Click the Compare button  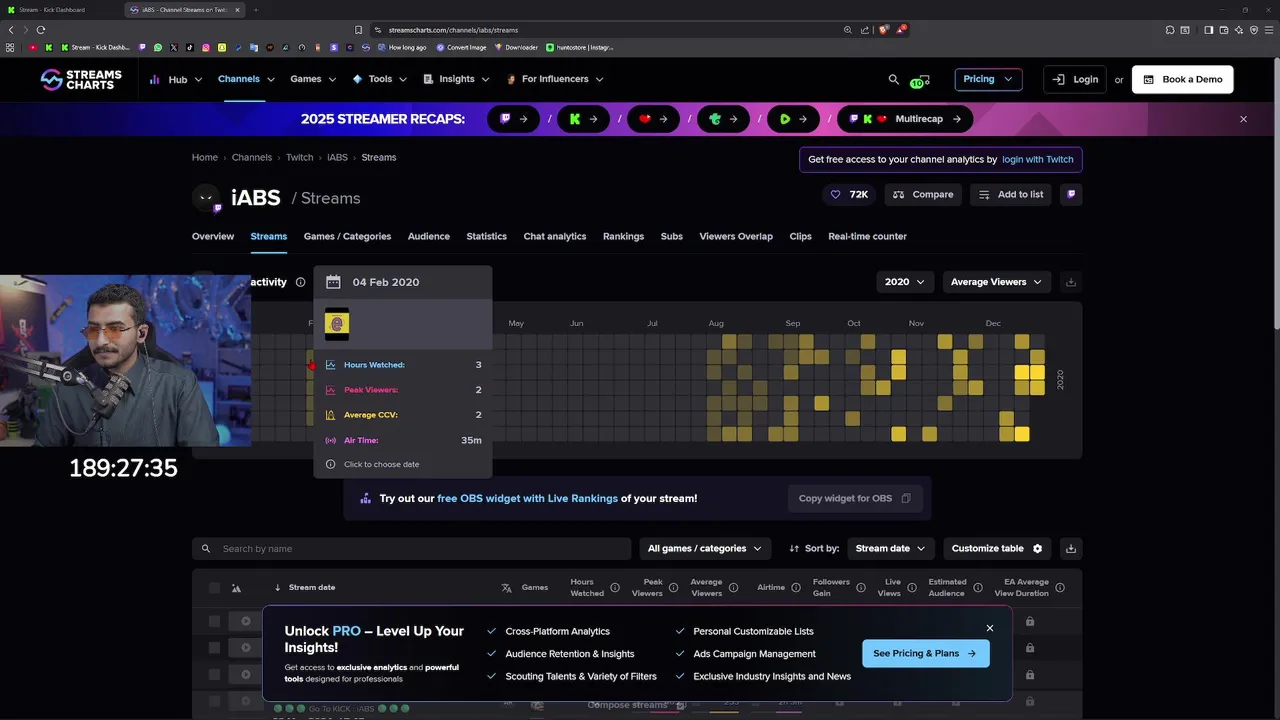coord(923,194)
